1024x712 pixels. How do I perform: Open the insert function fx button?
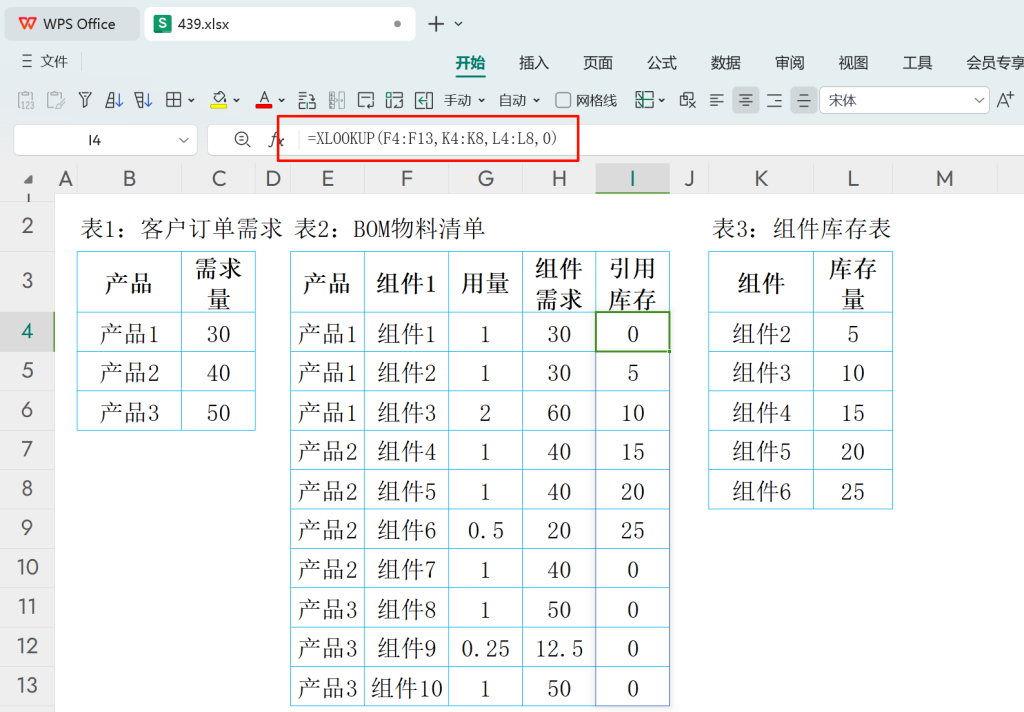coord(276,139)
